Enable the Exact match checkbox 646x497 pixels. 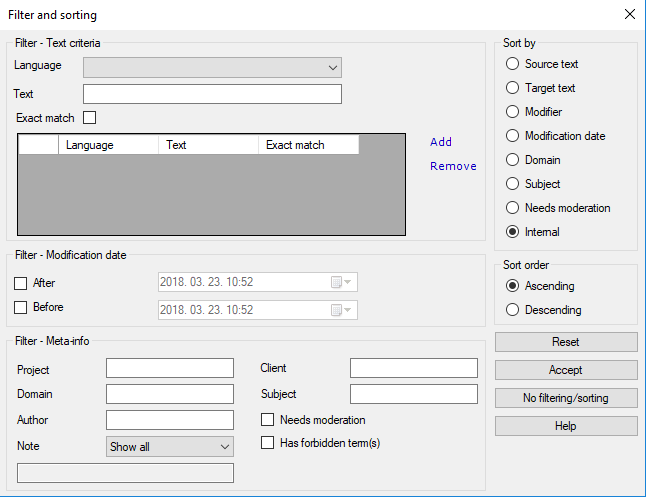[x=90, y=118]
